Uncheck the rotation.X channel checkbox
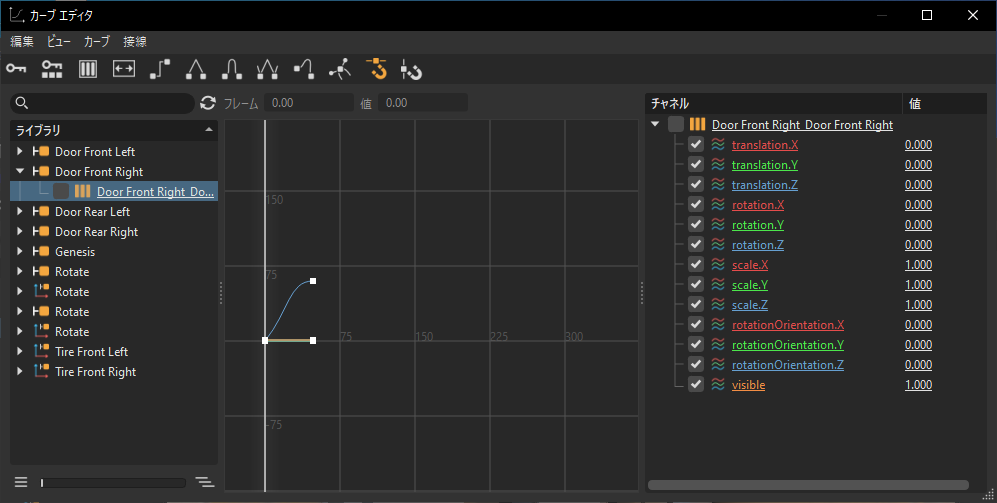Screen dimensions: 997x503 click(696, 204)
